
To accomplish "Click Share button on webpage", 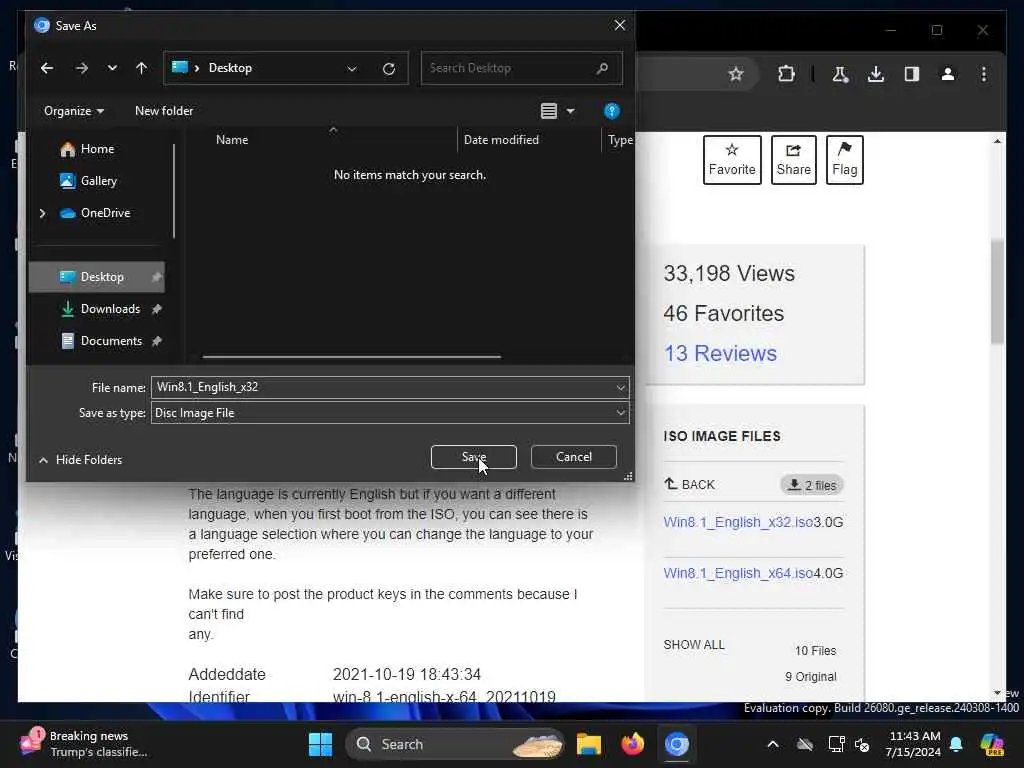I will 793,160.
